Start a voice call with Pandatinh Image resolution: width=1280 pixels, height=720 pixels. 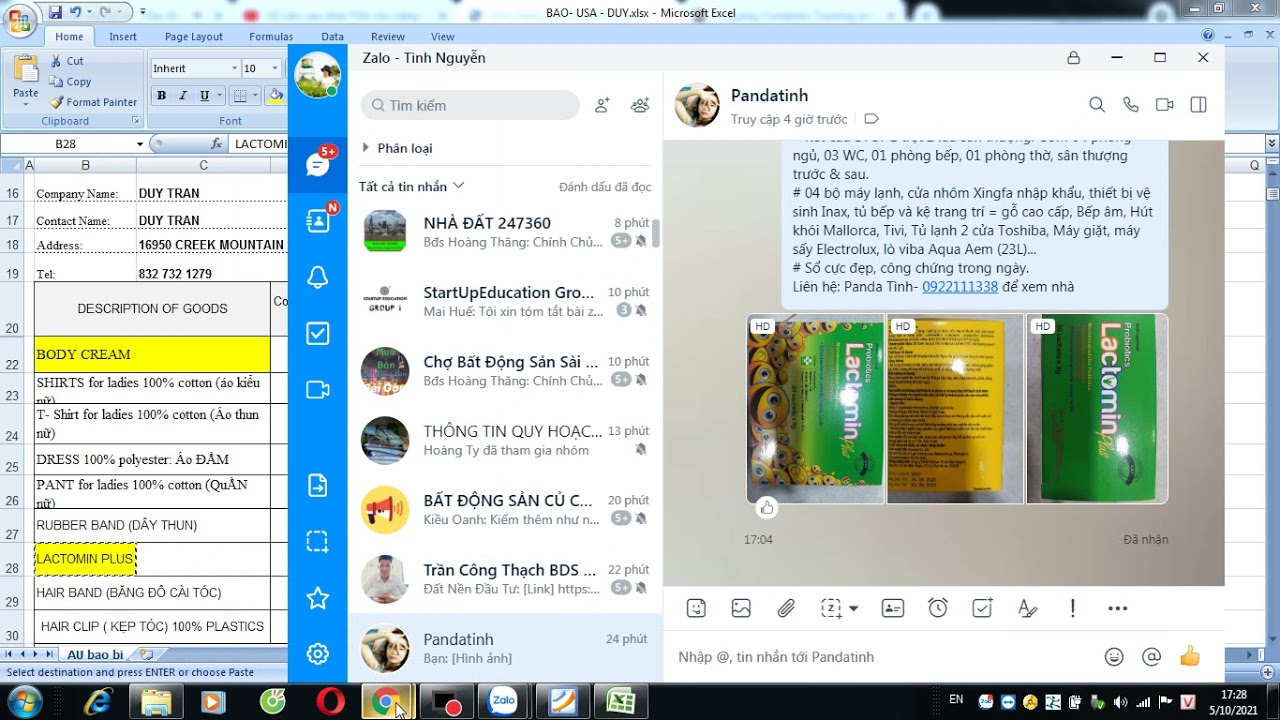(1131, 105)
